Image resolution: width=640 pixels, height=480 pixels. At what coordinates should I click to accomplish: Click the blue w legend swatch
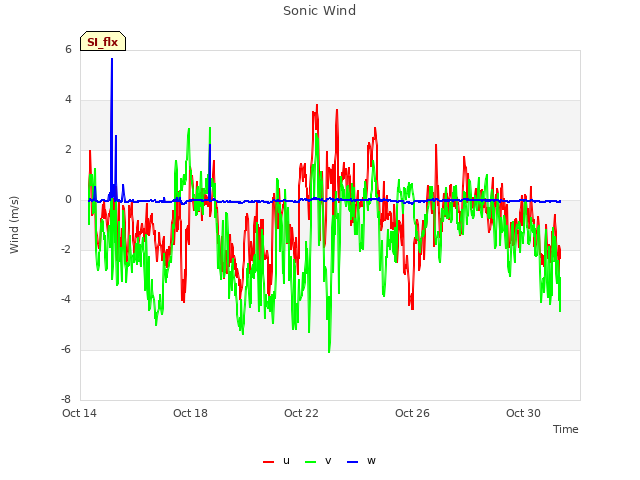(352, 462)
